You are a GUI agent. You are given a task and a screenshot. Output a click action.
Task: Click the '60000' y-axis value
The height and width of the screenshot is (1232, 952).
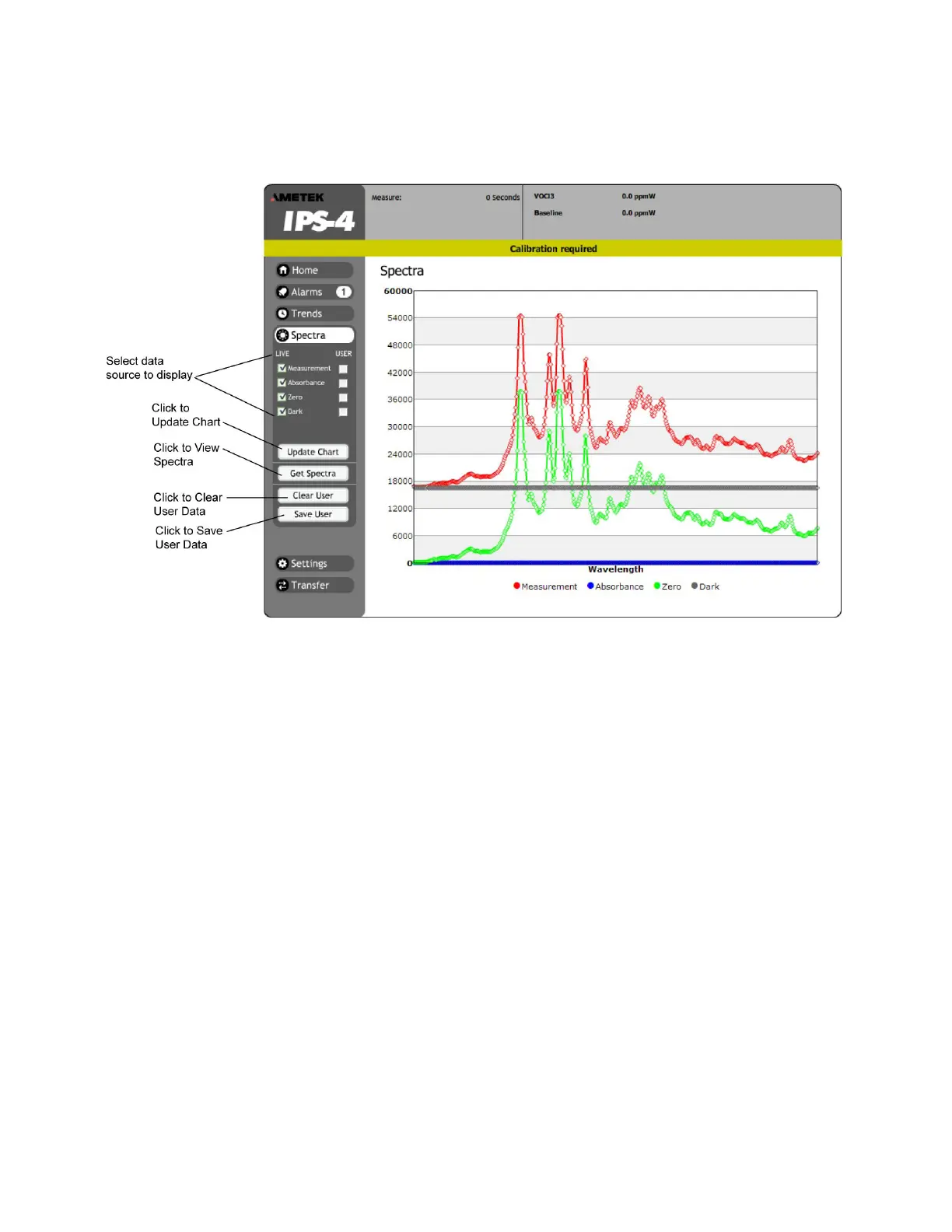398,291
